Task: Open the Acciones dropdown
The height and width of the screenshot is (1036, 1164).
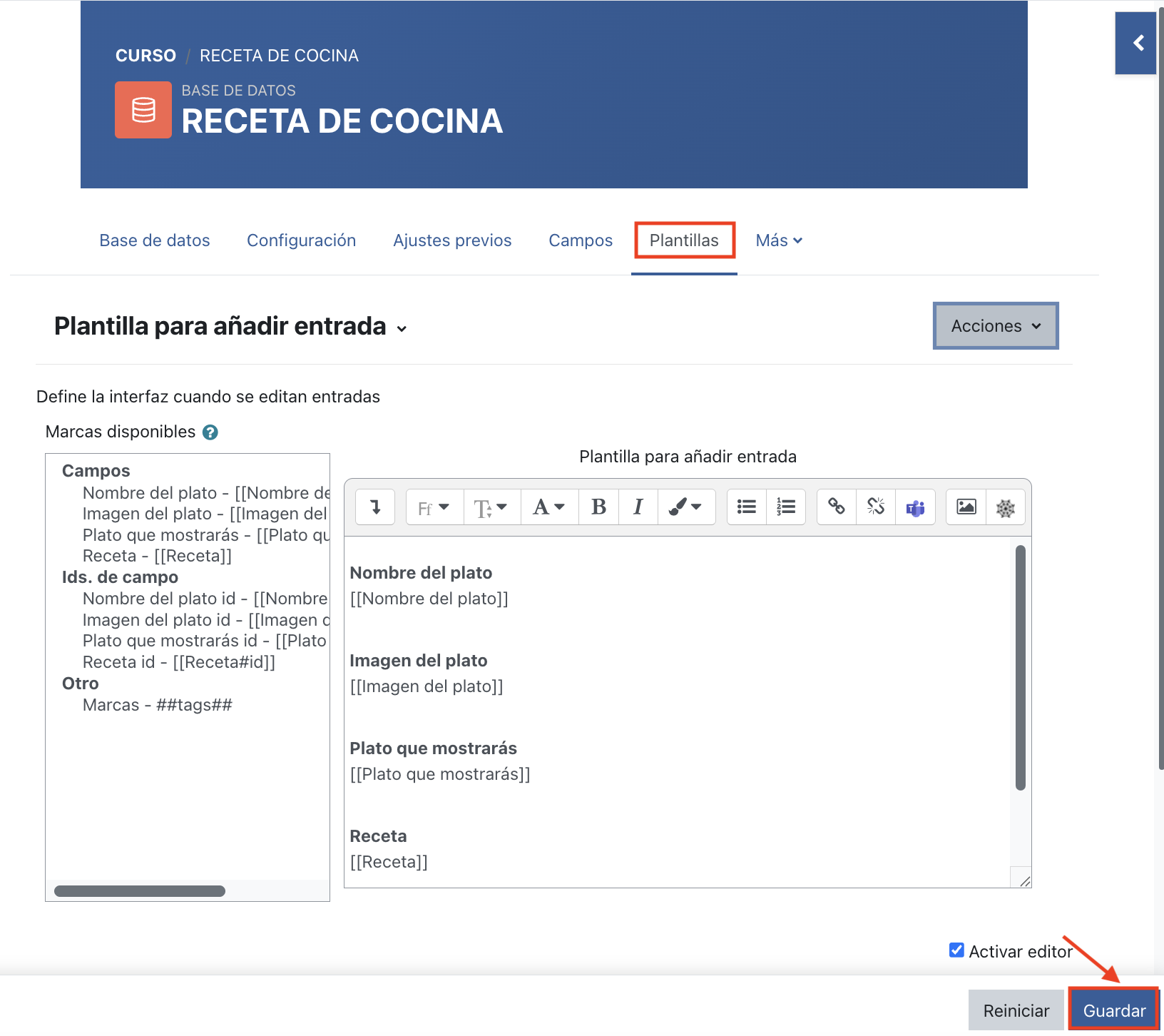Action: point(996,326)
